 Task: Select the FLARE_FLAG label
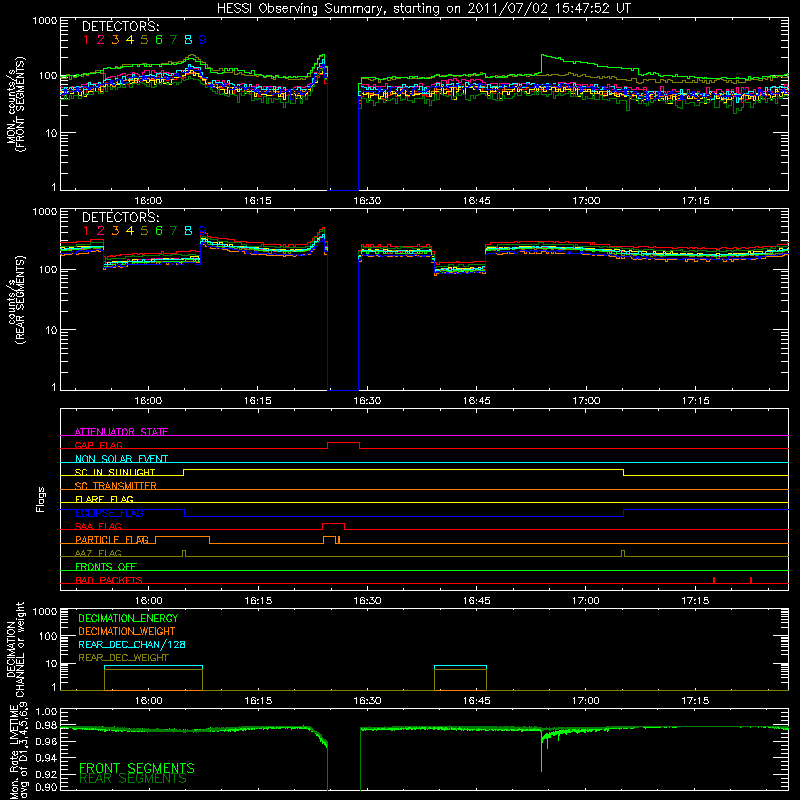point(104,499)
